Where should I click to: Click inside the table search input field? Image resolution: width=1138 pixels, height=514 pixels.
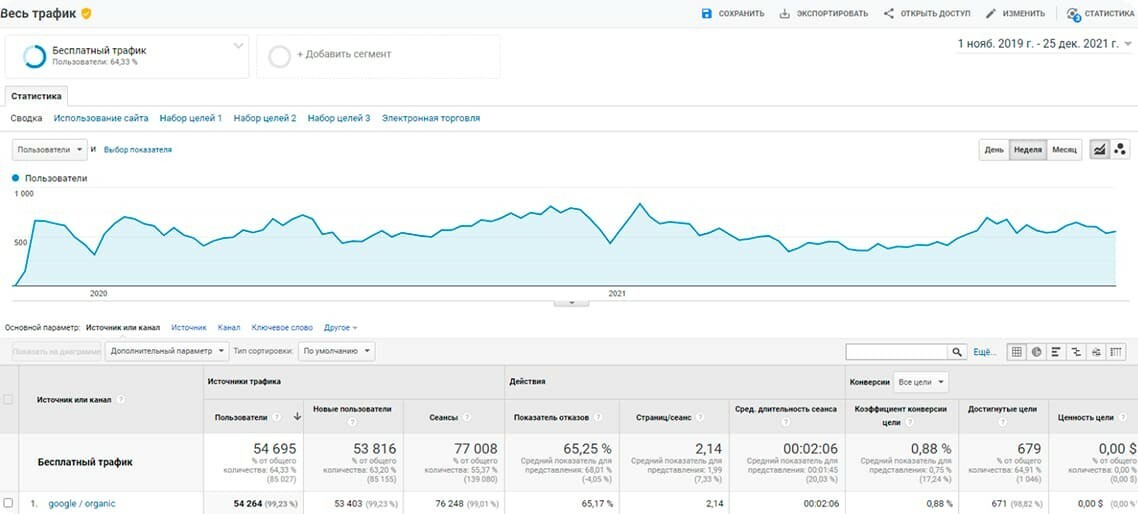point(896,352)
